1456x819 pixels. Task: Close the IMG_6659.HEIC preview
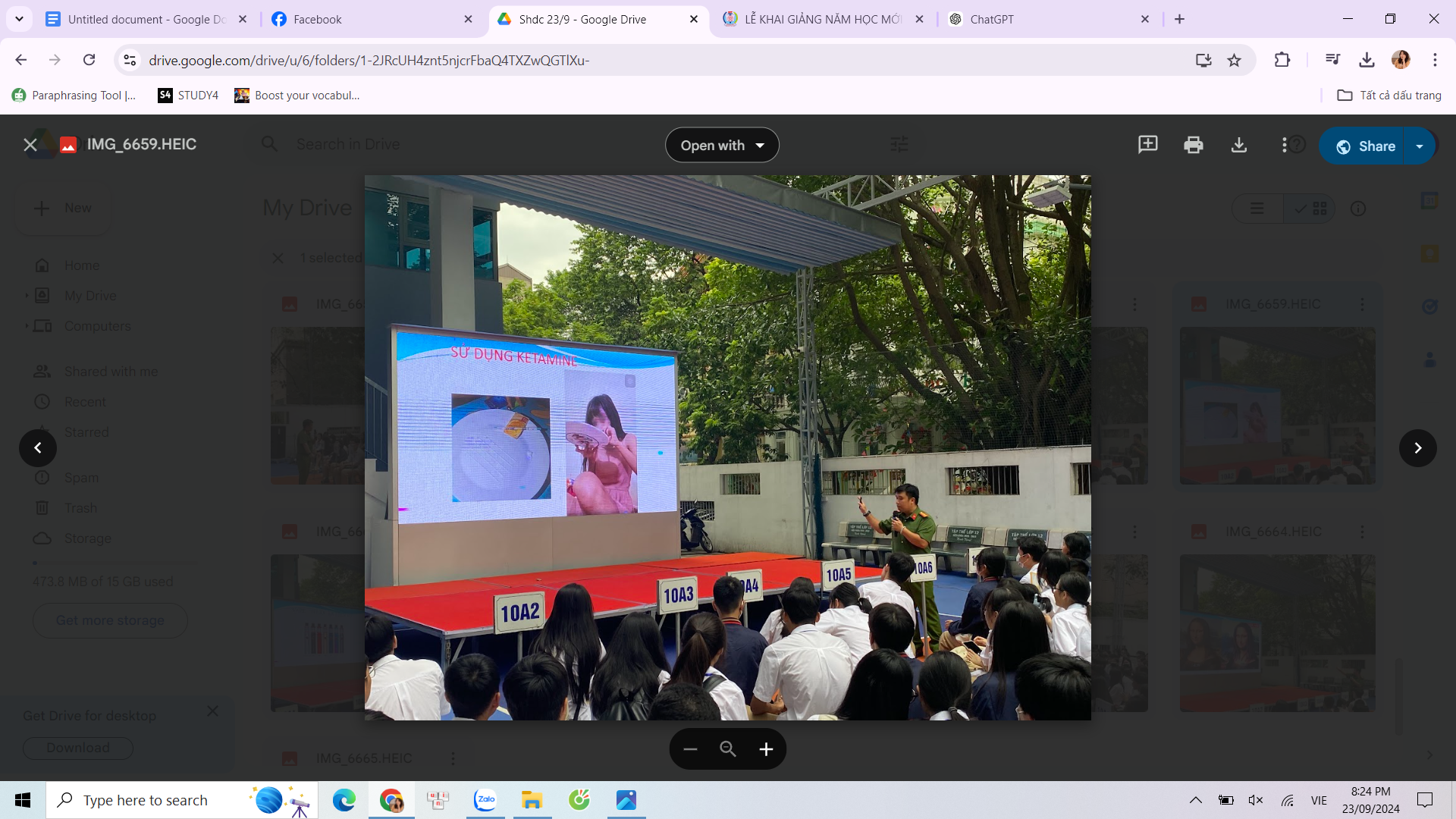30,145
